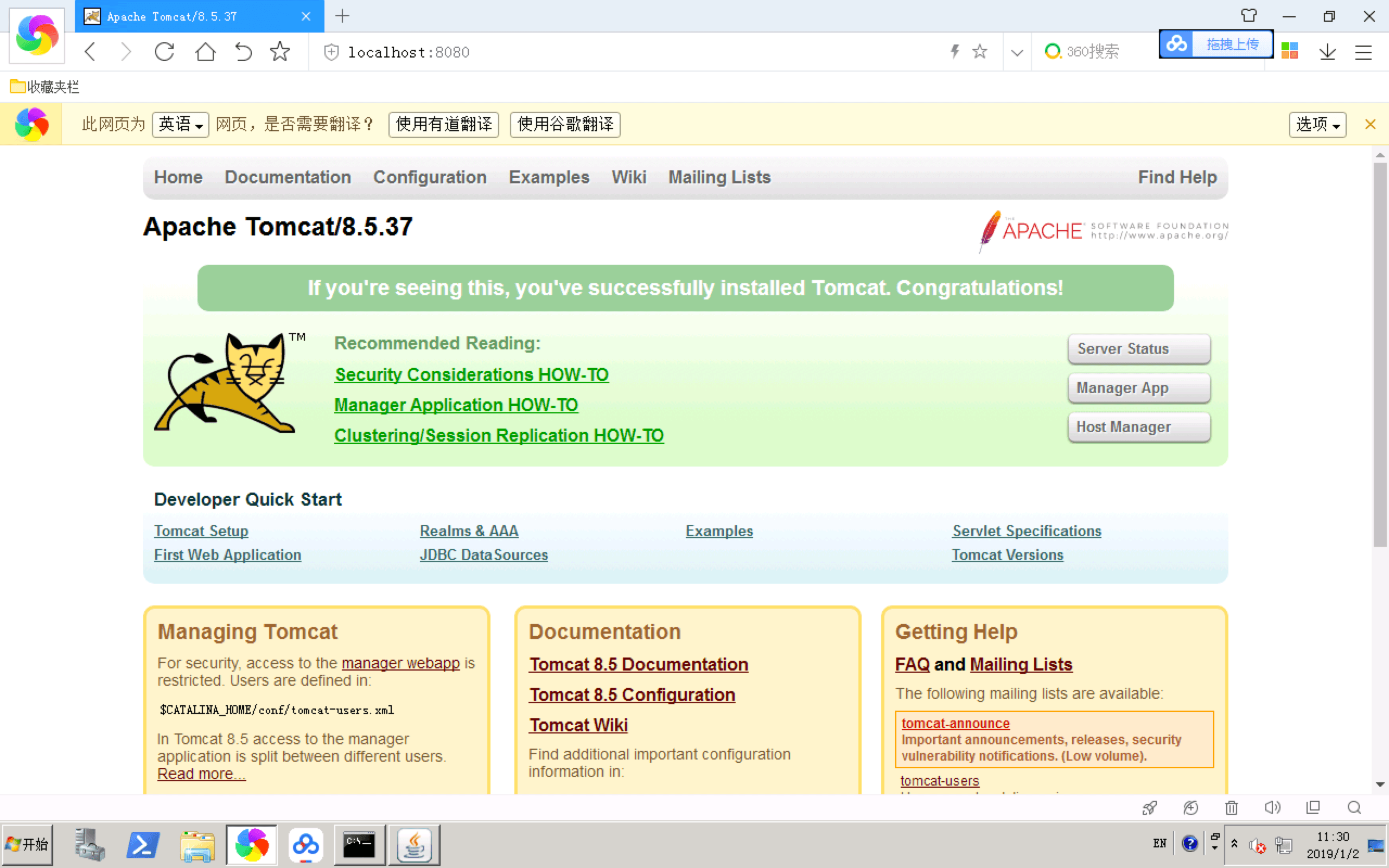Click the page vertical scrollbar thumb

tap(1380, 354)
